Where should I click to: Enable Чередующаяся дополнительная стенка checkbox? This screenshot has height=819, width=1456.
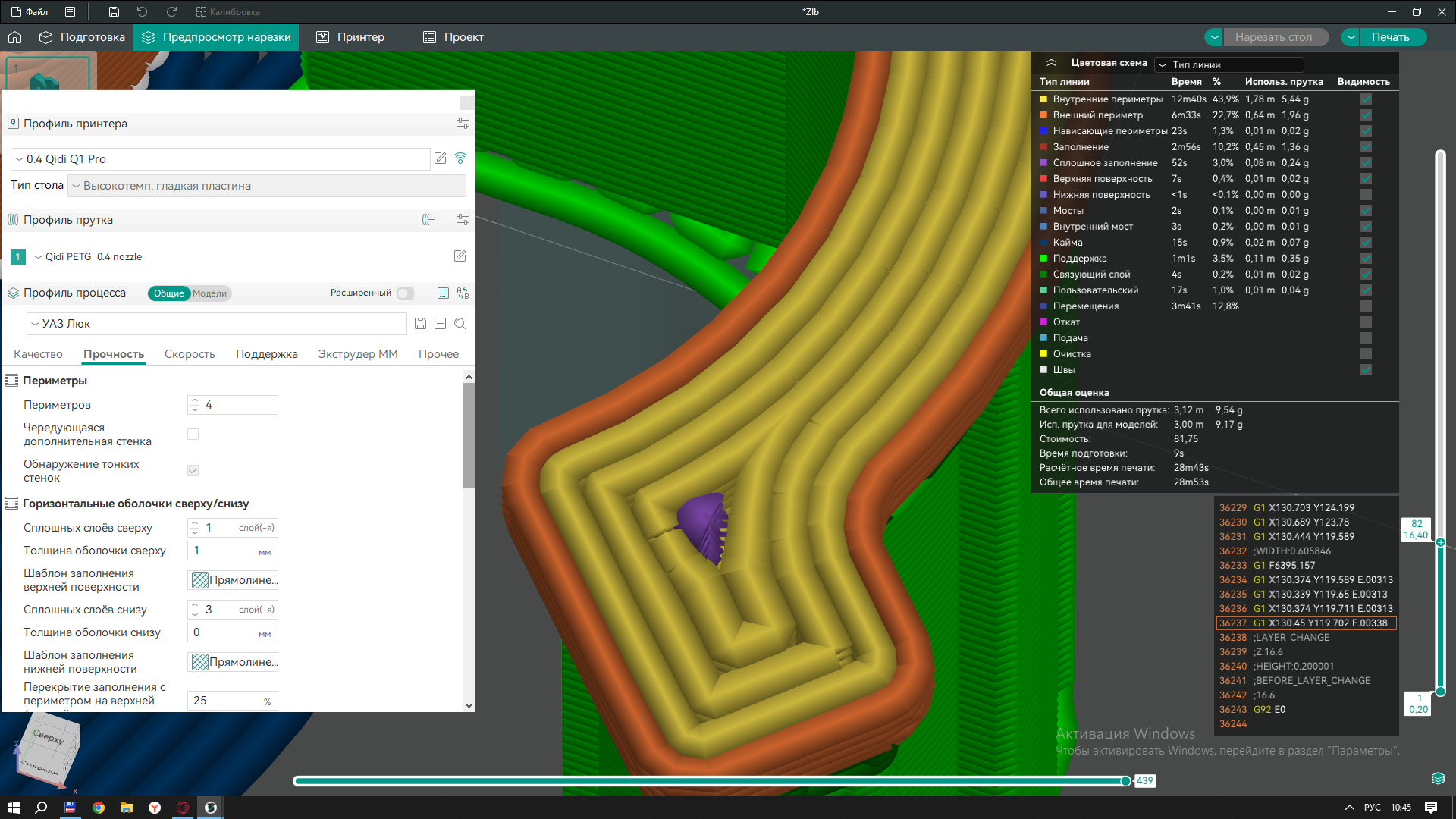pos(193,435)
